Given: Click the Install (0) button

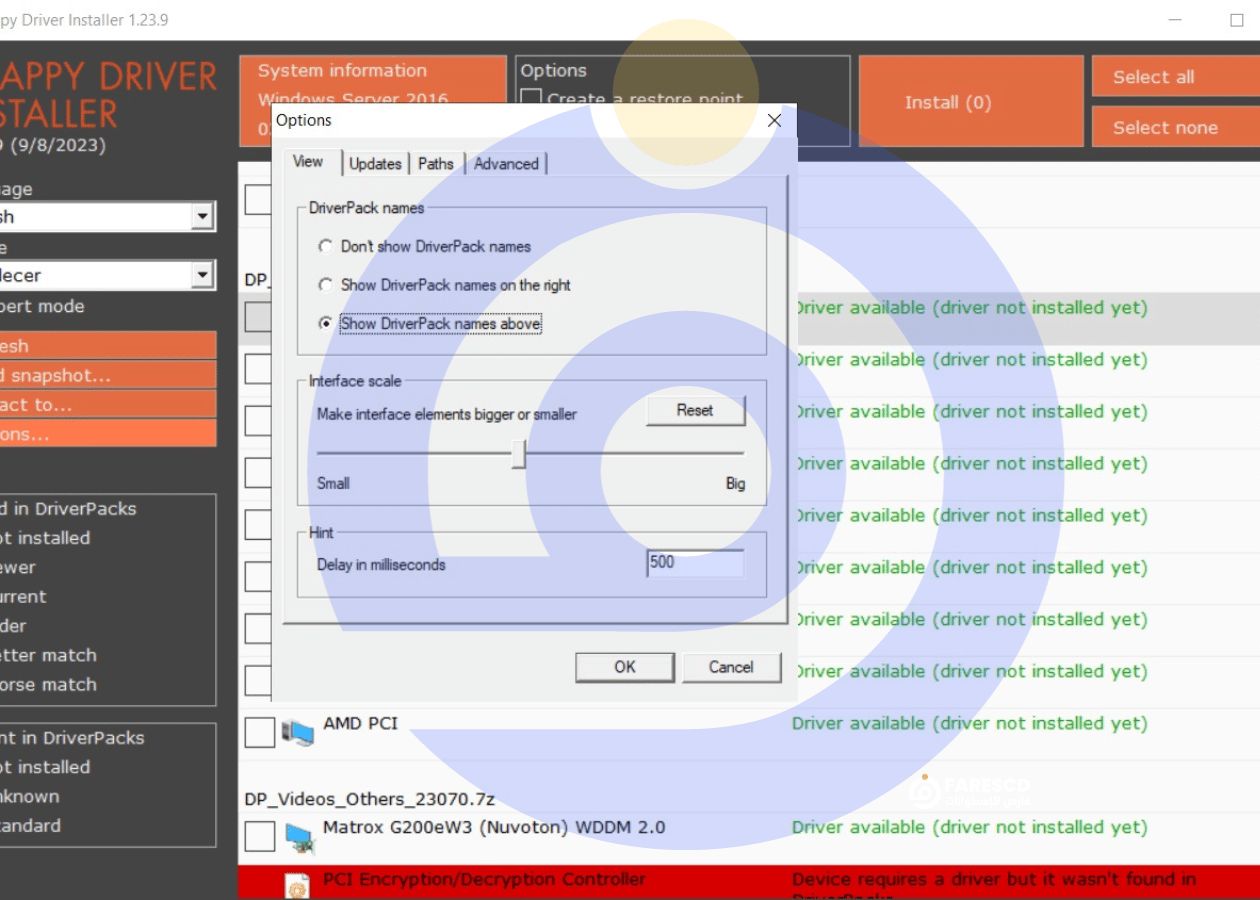Looking at the screenshot, I should 971,102.
